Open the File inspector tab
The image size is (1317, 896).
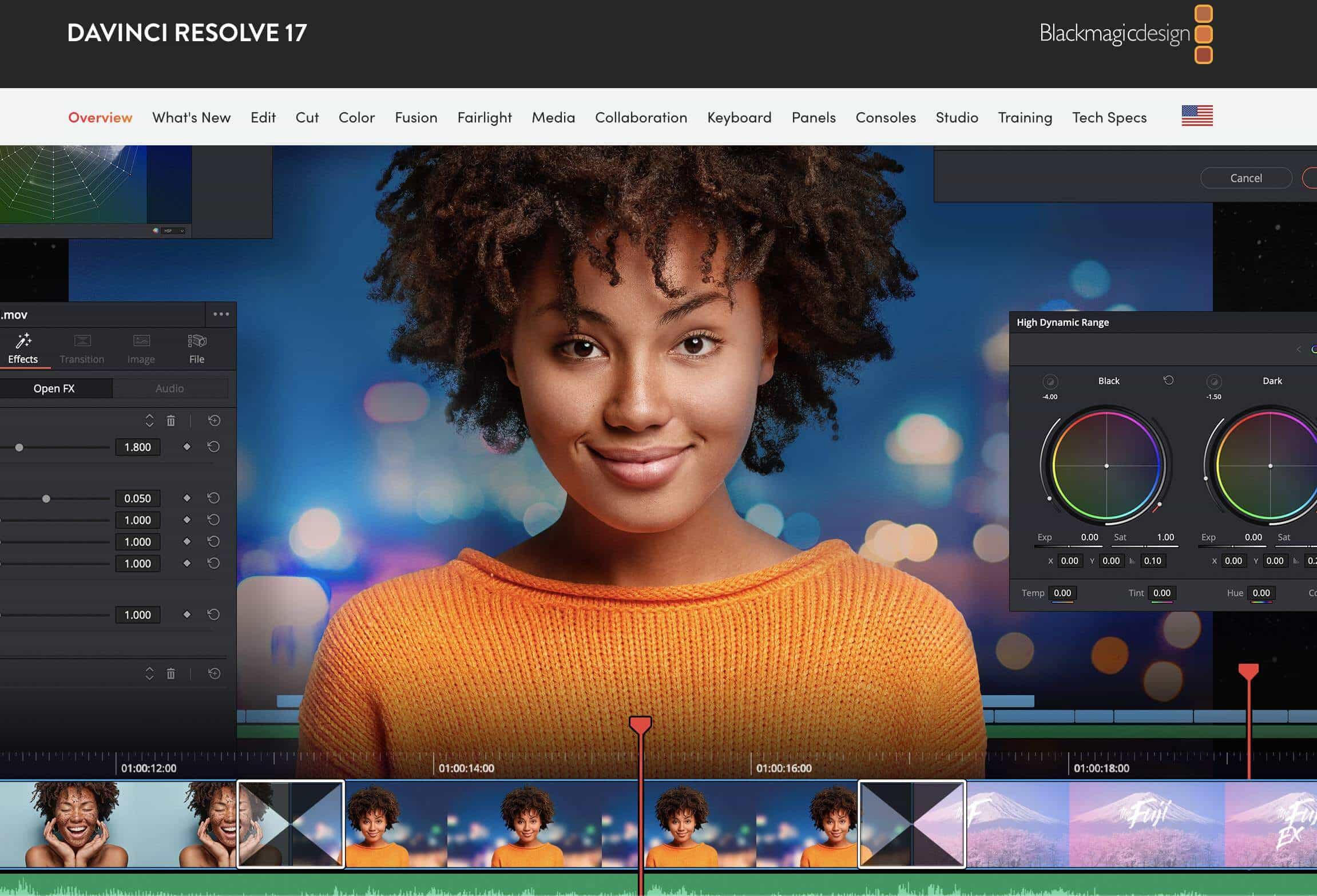click(x=197, y=348)
